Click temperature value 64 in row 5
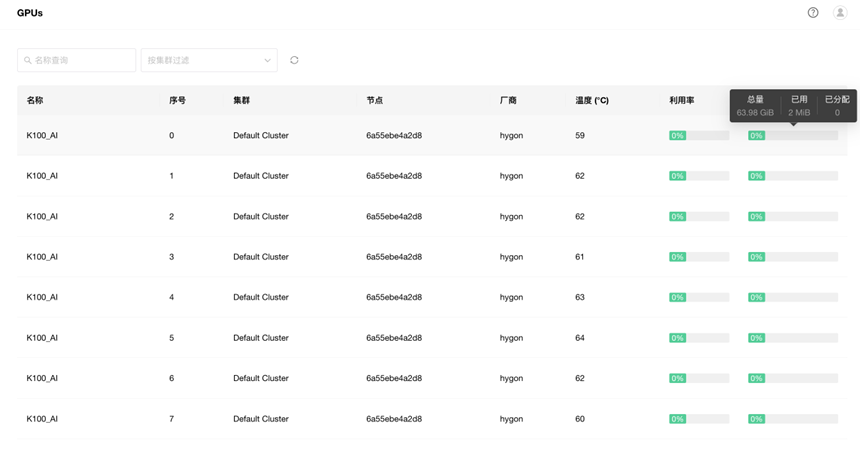 580,338
